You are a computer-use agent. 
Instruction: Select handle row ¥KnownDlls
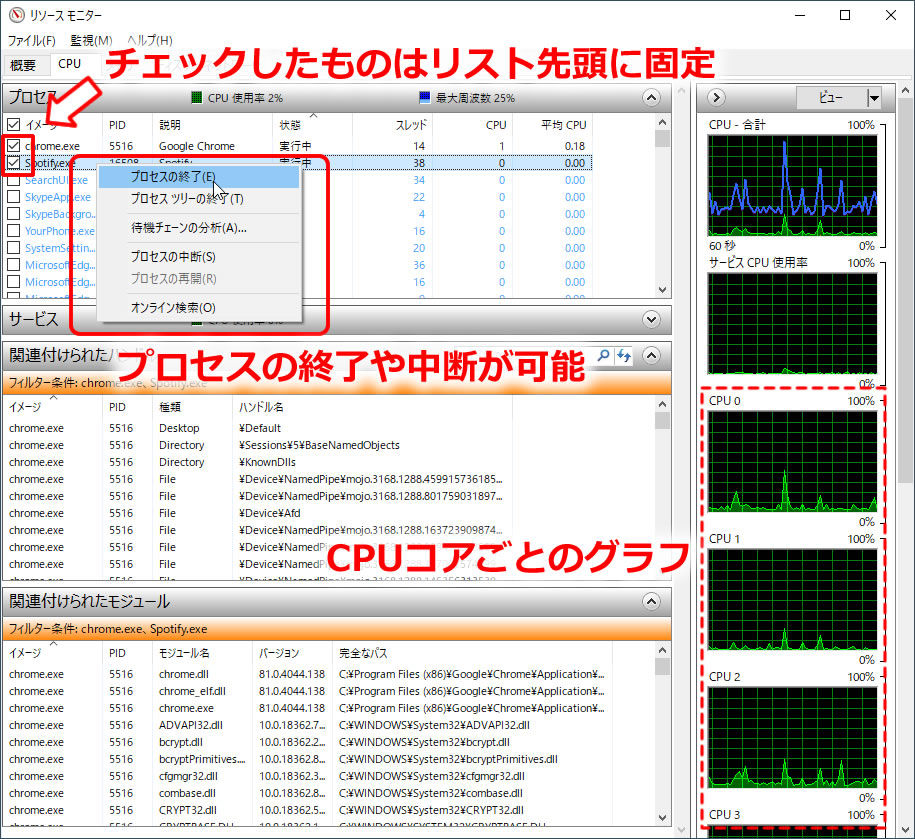267,462
